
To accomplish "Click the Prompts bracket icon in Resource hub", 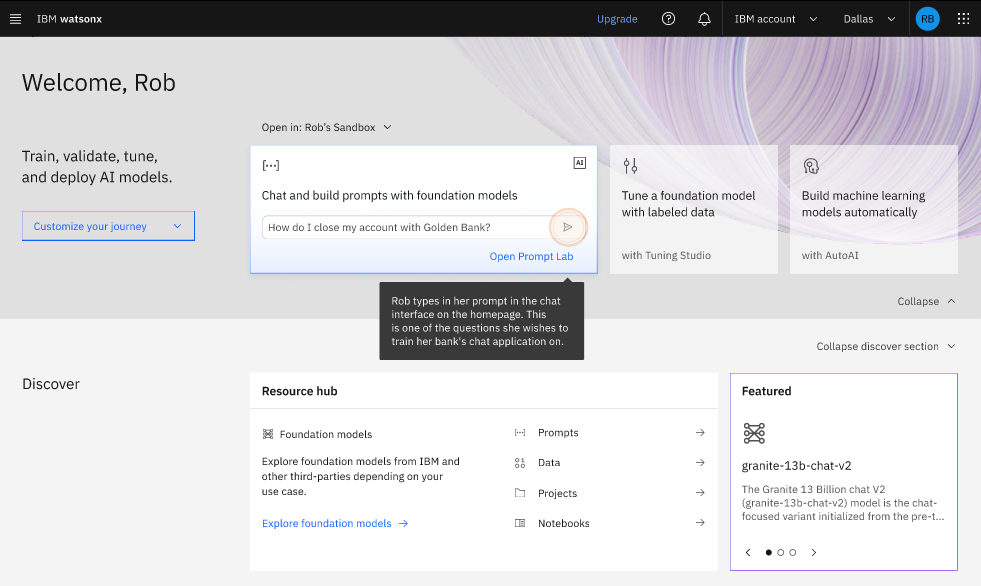I will pos(520,433).
